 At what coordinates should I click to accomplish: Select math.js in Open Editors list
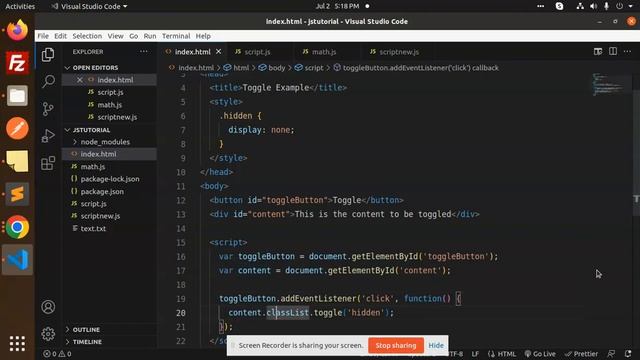(109, 105)
